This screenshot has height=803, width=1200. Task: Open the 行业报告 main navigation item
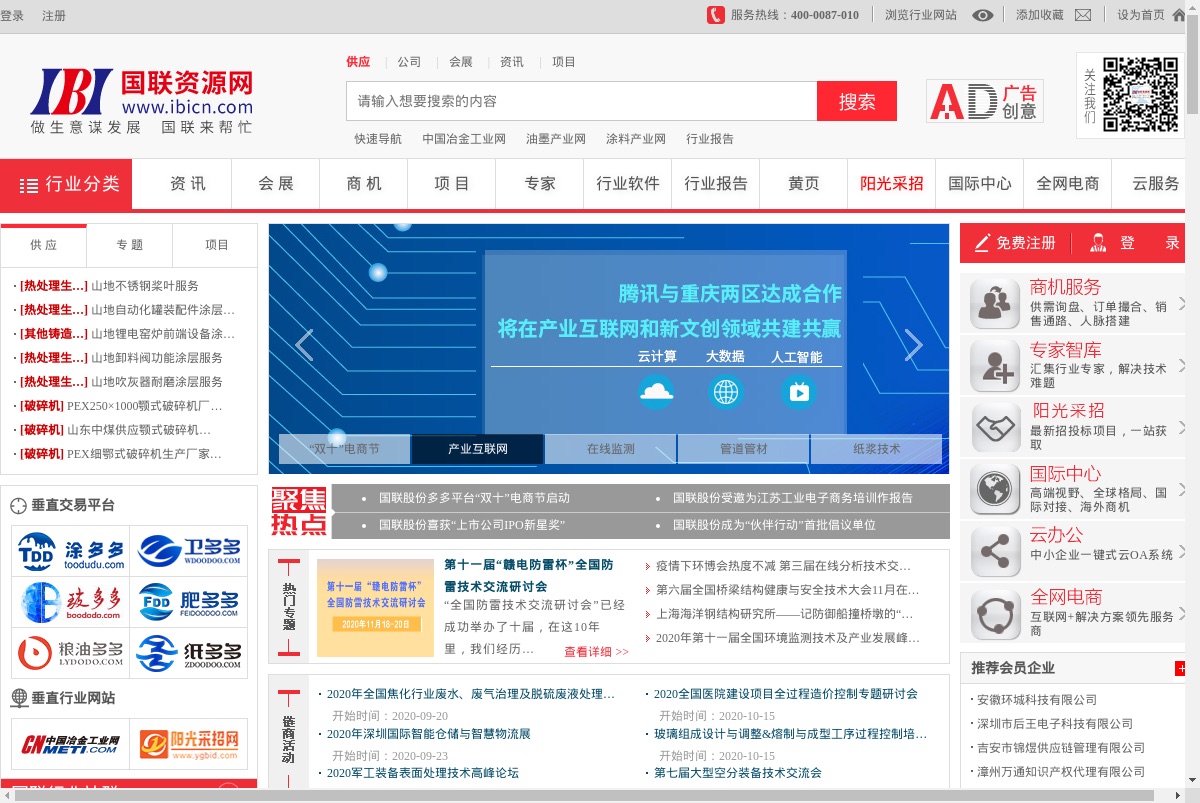pyautogui.click(x=716, y=184)
